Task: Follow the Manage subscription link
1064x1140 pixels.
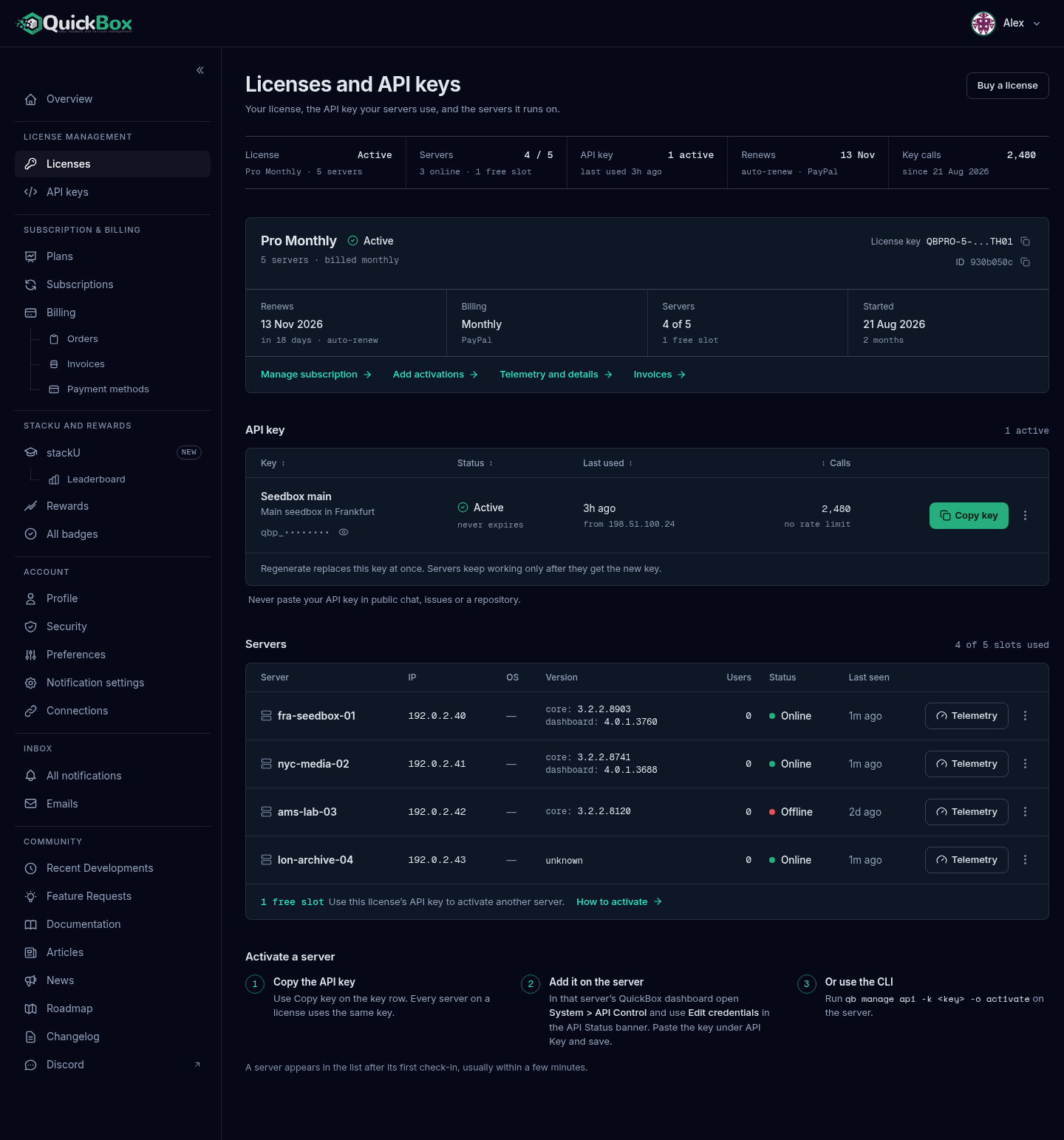Action: tap(316, 375)
